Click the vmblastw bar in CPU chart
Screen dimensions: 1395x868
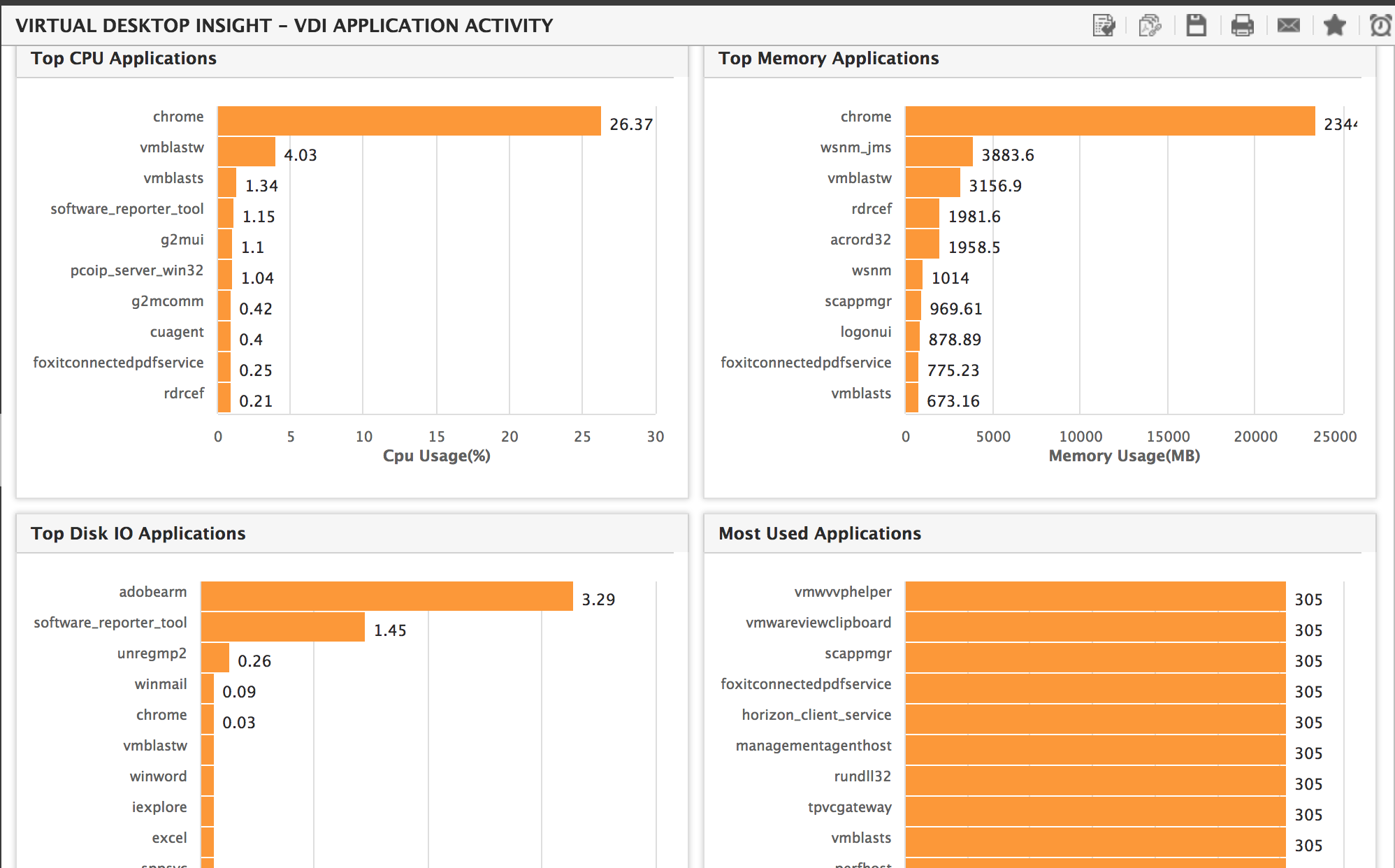[246, 152]
